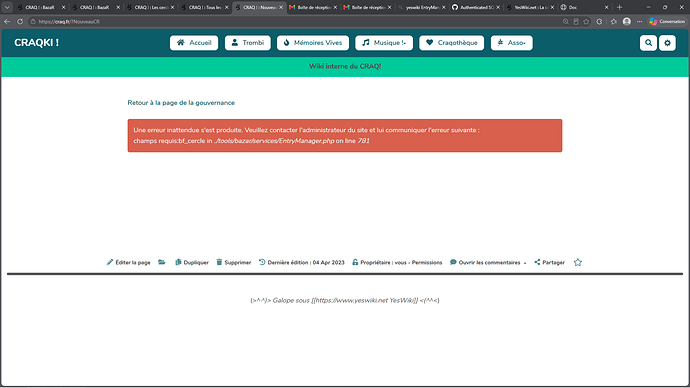Open the browser three-dots menu
Viewport: 690px width, 388px height.
639,21
